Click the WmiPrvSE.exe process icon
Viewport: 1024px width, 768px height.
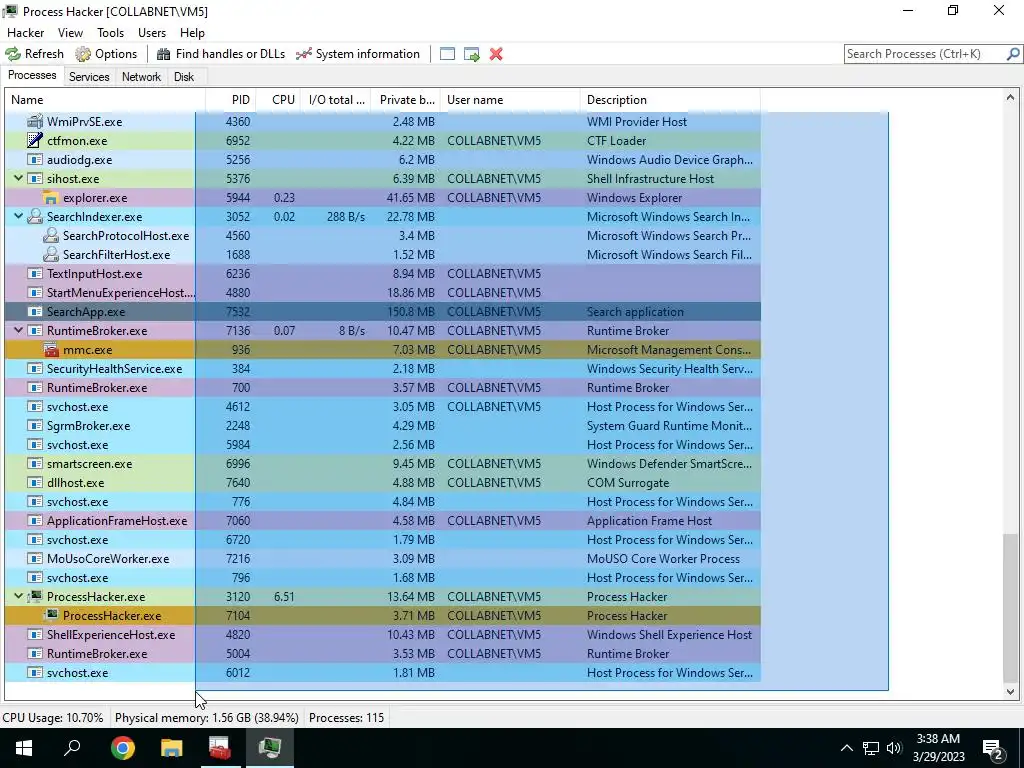35,121
